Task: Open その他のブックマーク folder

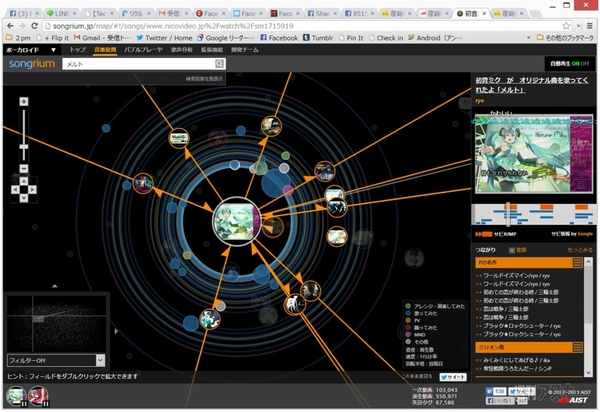Action: pyautogui.click(x=565, y=38)
